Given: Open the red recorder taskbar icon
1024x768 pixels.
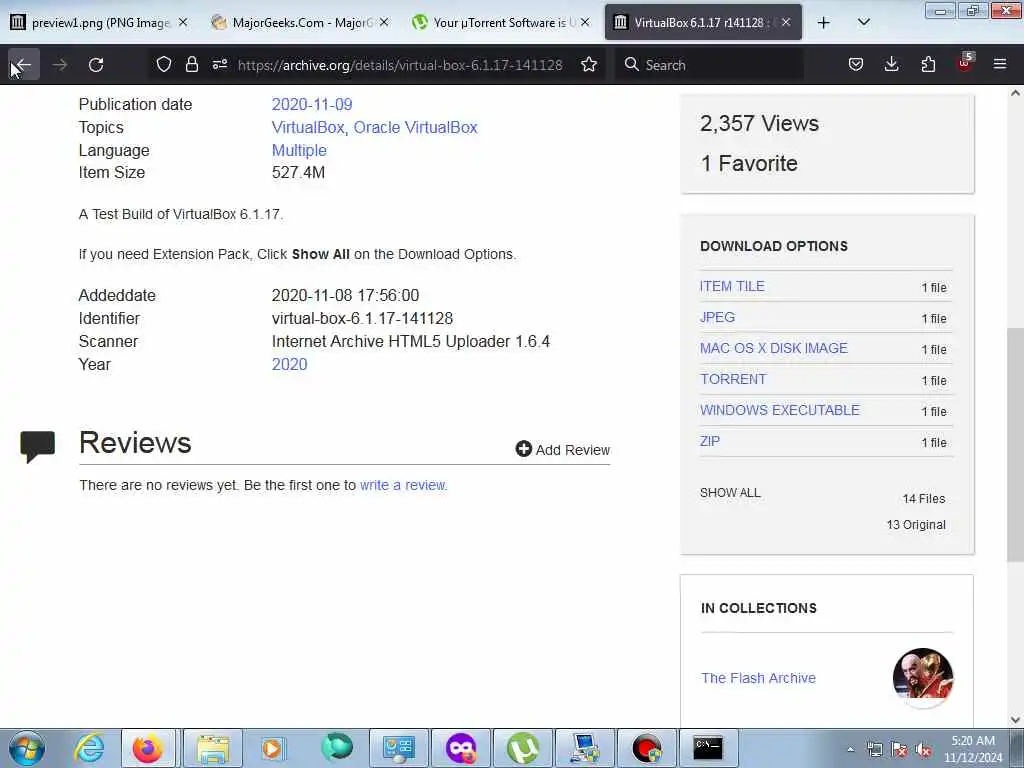Looking at the screenshot, I should [647, 748].
